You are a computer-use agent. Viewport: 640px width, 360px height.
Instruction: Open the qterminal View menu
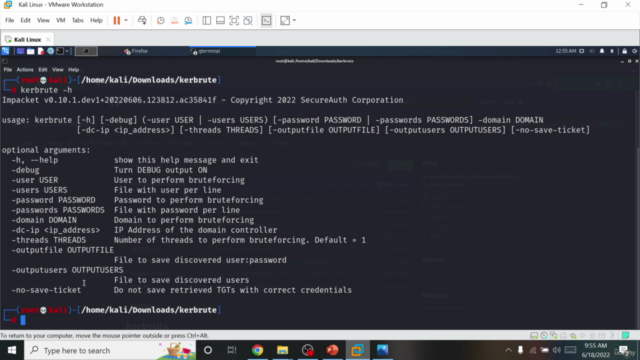[58, 69]
